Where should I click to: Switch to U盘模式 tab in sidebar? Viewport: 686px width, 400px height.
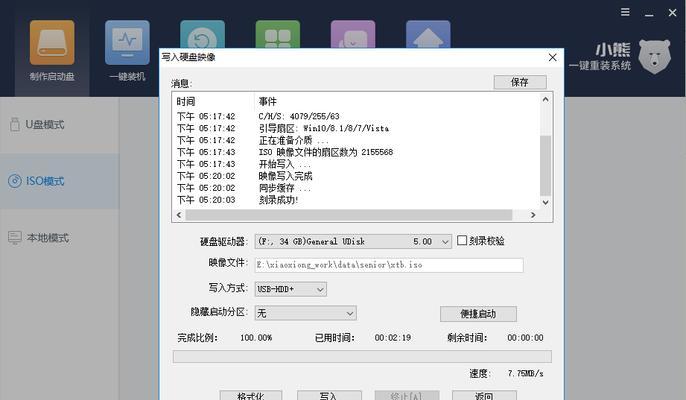click(60, 125)
